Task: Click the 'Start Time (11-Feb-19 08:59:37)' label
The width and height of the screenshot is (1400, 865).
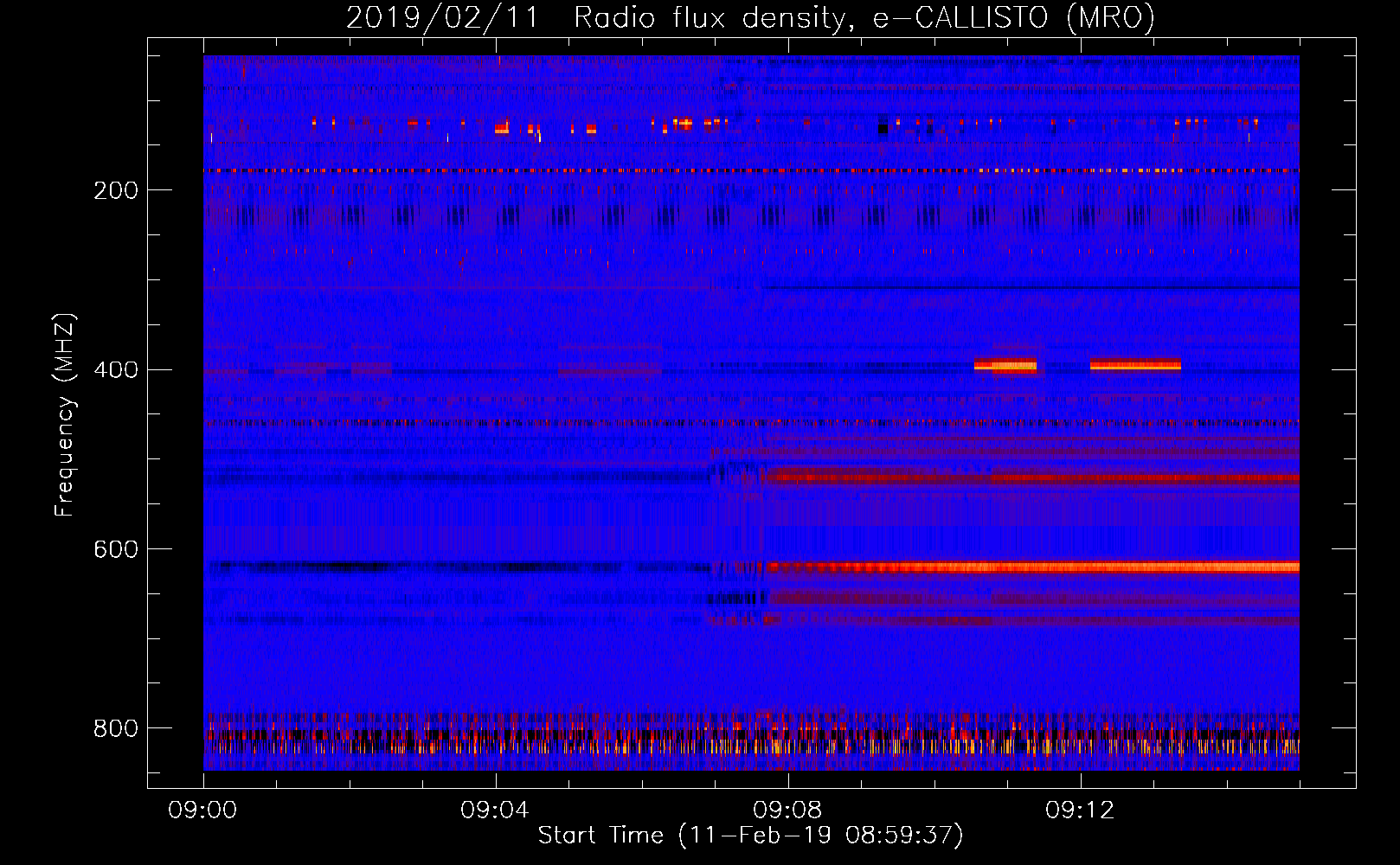Action: coord(750,836)
